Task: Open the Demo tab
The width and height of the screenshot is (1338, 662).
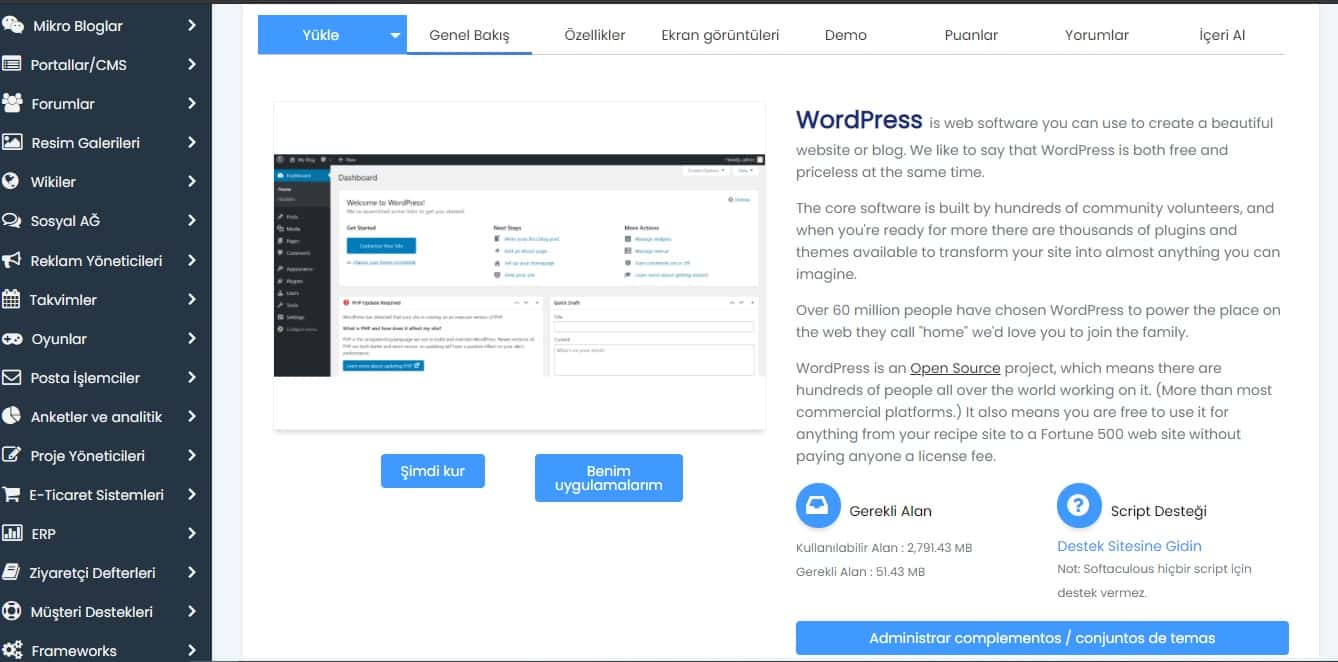Action: tap(846, 35)
